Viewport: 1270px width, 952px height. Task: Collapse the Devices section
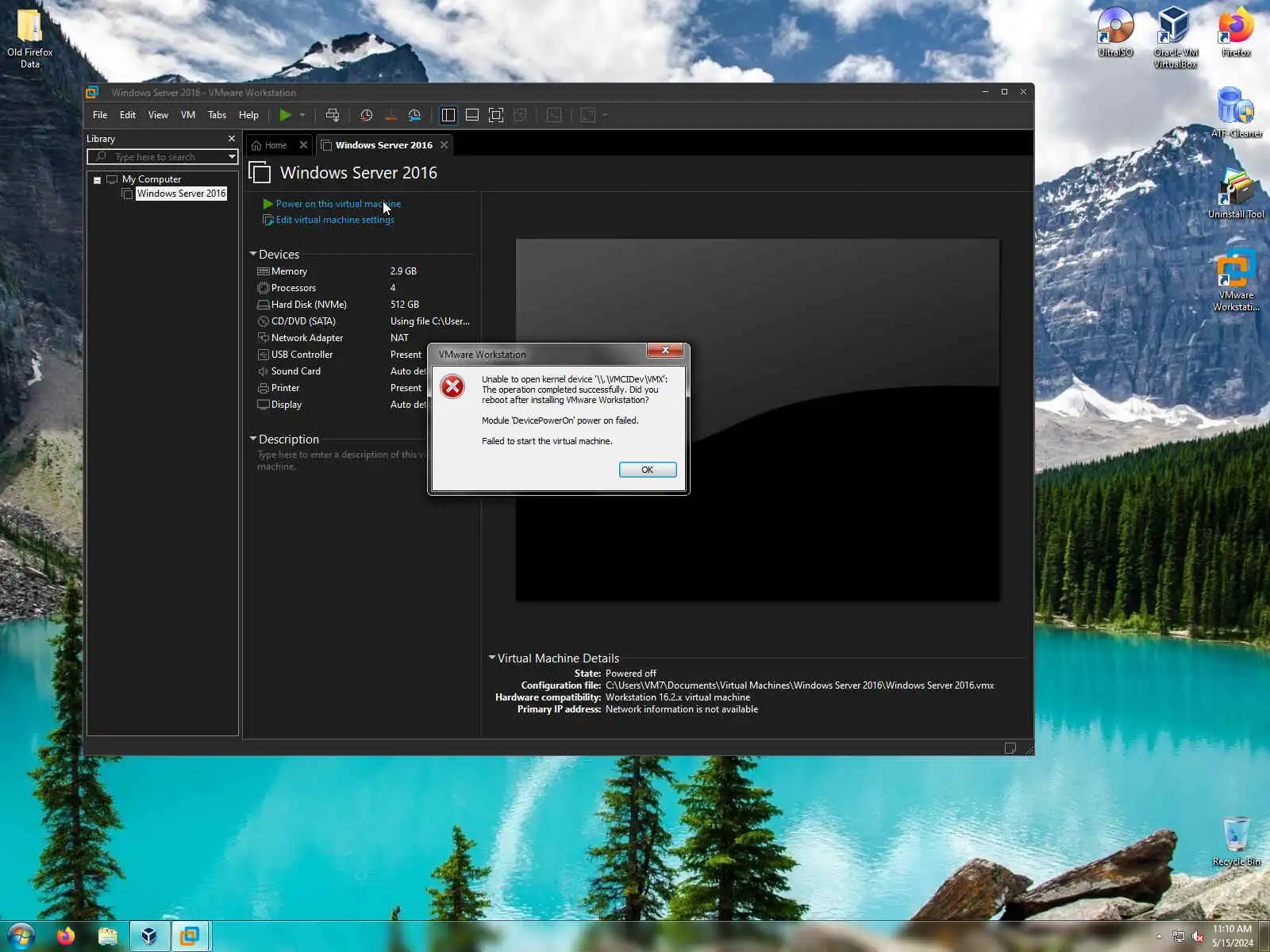(253, 254)
